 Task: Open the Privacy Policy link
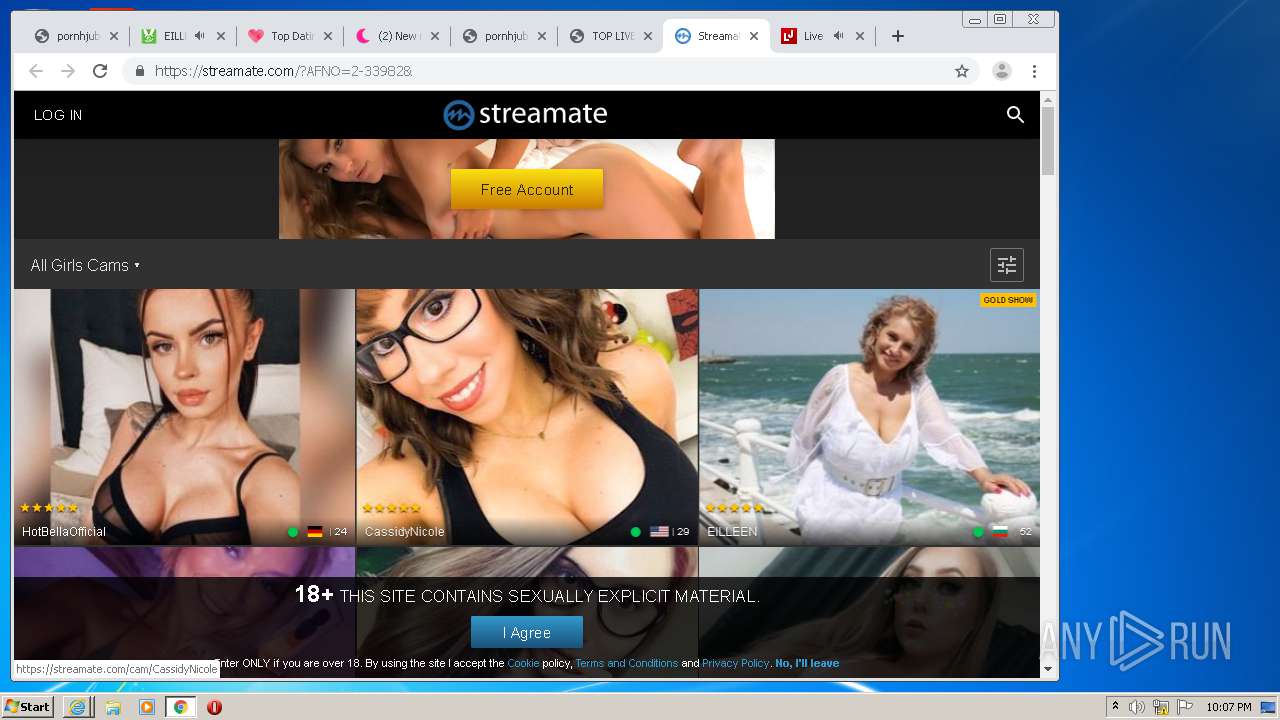click(x=735, y=663)
